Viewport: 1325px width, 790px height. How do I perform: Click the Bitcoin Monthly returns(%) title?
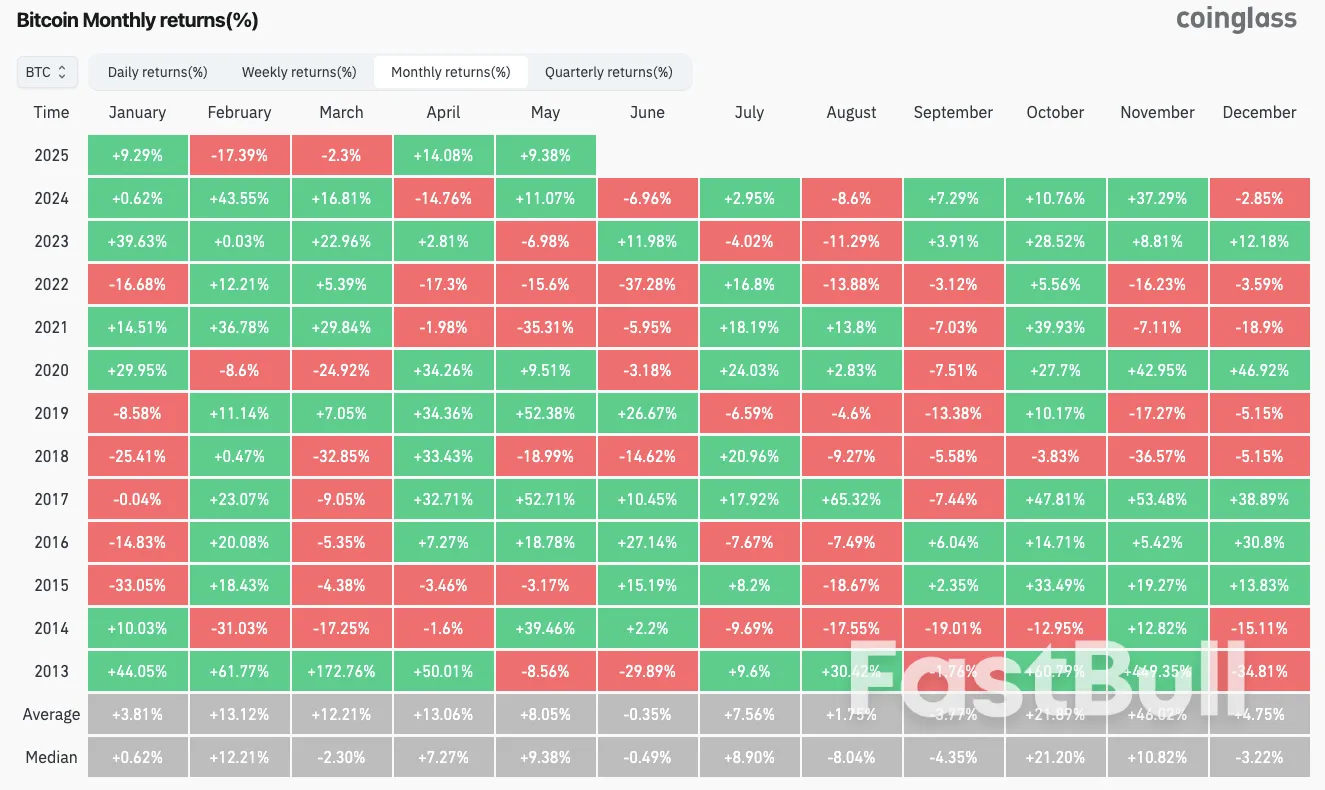click(x=137, y=19)
